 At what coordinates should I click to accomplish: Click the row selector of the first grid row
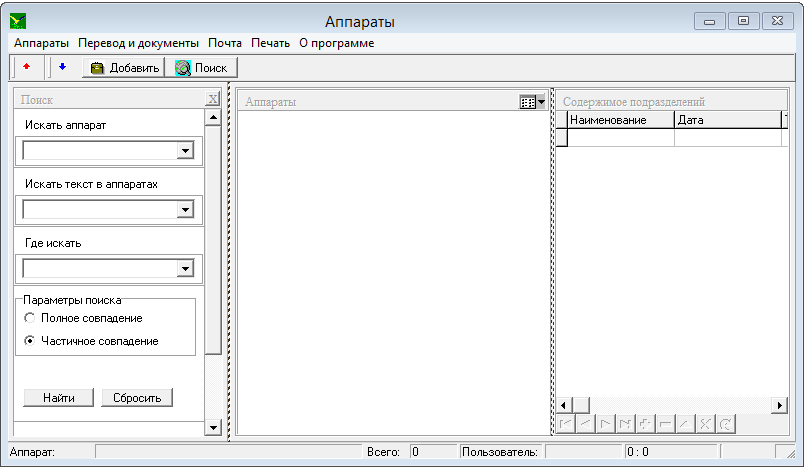(x=562, y=138)
